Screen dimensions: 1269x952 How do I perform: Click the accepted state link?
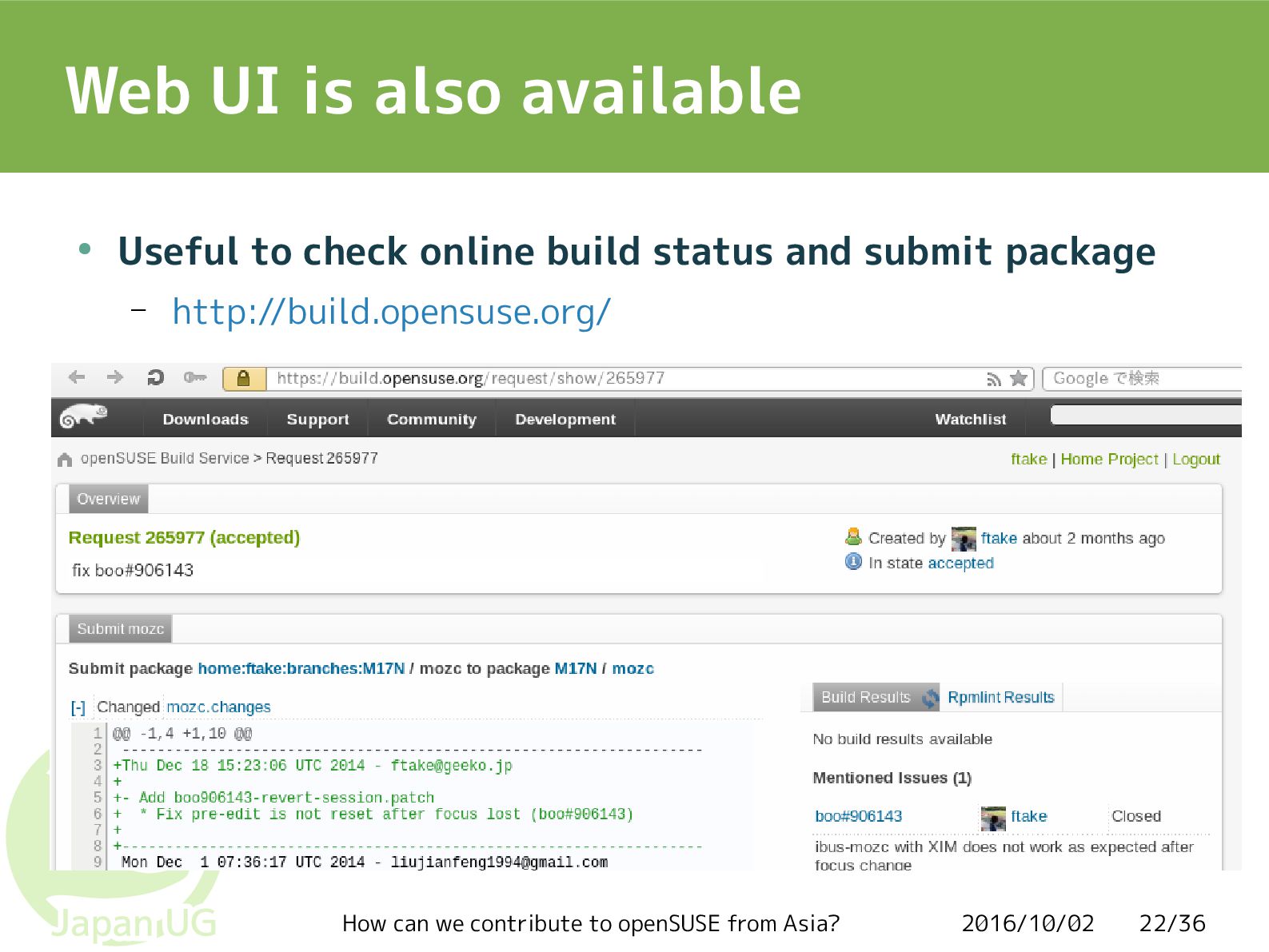[x=960, y=563]
